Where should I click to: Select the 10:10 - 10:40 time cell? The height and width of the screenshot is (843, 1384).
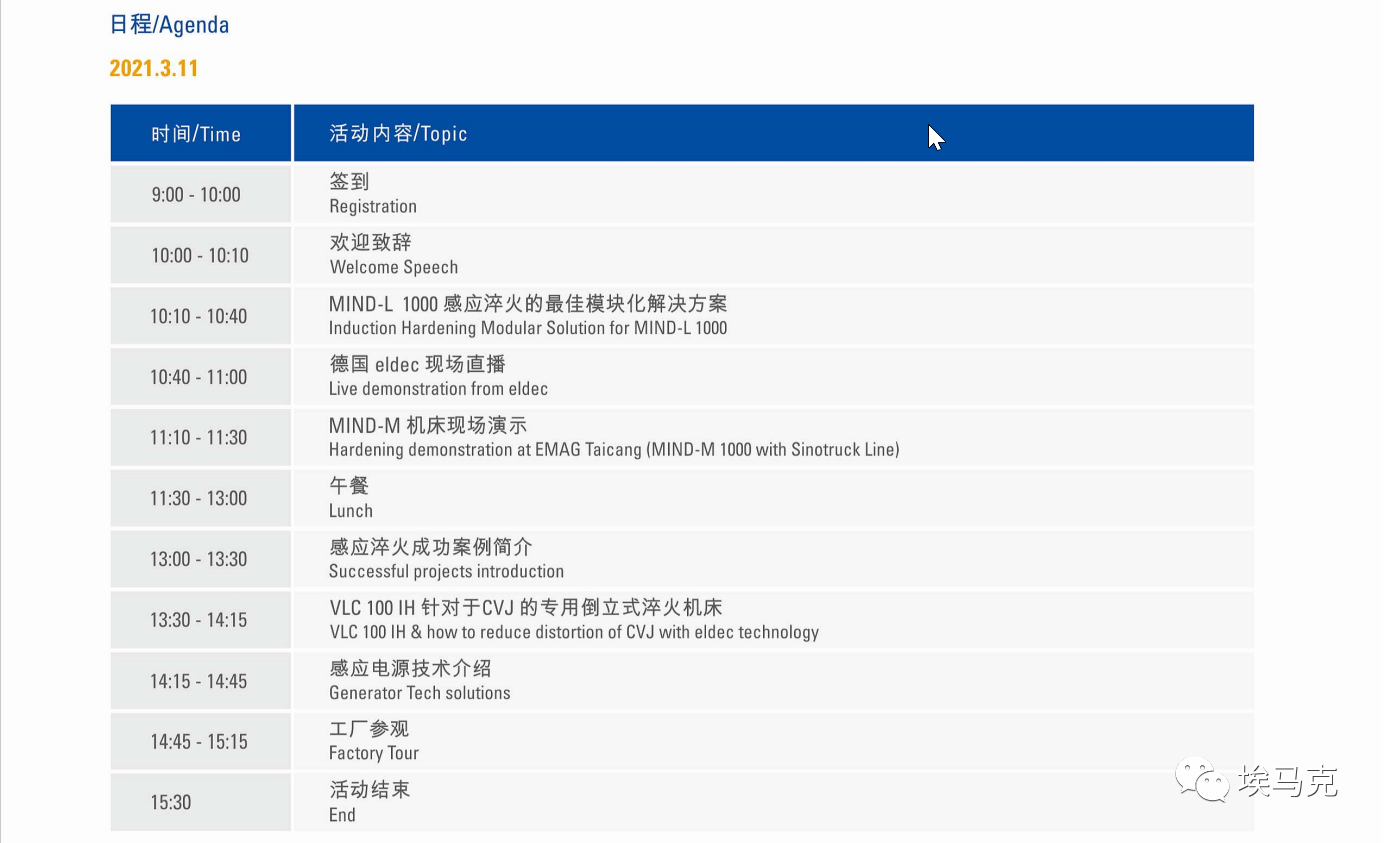[x=200, y=316]
